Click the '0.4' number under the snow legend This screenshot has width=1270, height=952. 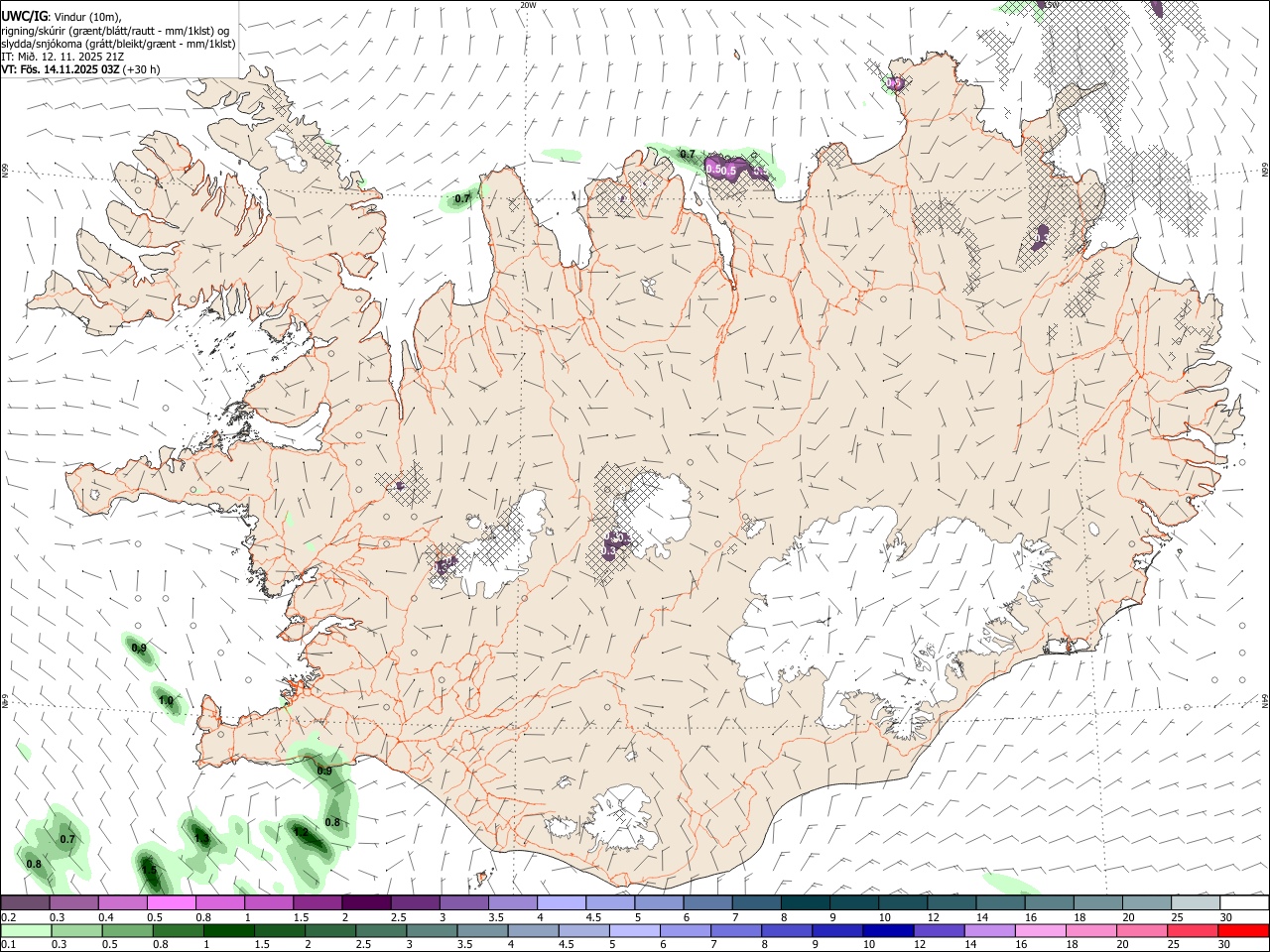[x=105, y=916]
